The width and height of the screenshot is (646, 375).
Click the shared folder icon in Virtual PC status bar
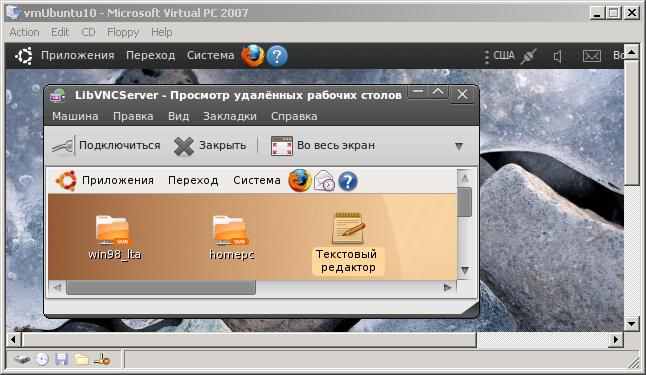(x=81, y=360)
